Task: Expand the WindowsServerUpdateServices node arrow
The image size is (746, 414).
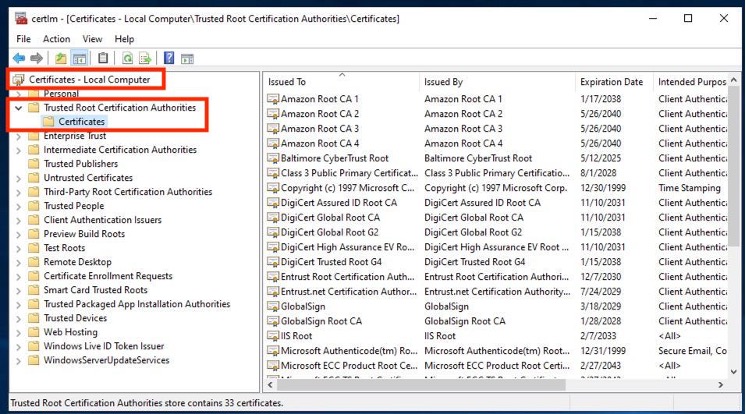Action: [x=19, y=361]
